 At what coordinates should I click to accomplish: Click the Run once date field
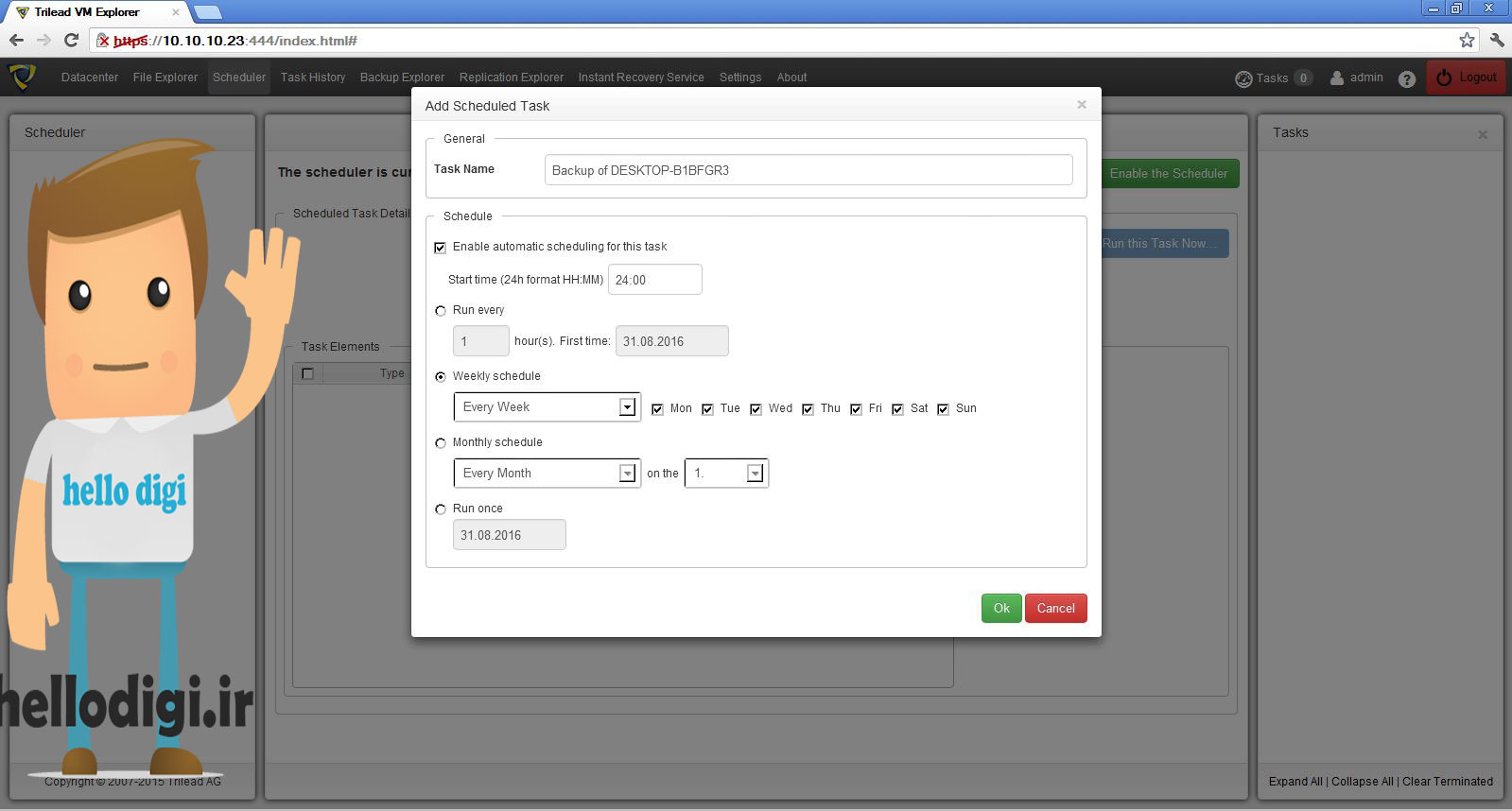click(510, 535)
